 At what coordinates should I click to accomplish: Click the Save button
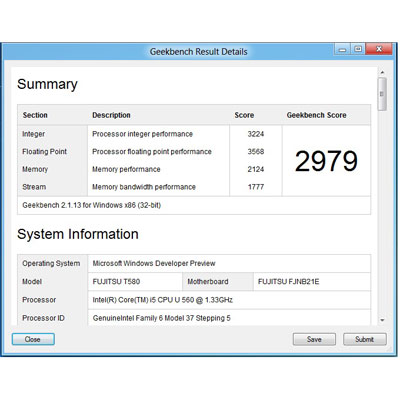(314, 339)
